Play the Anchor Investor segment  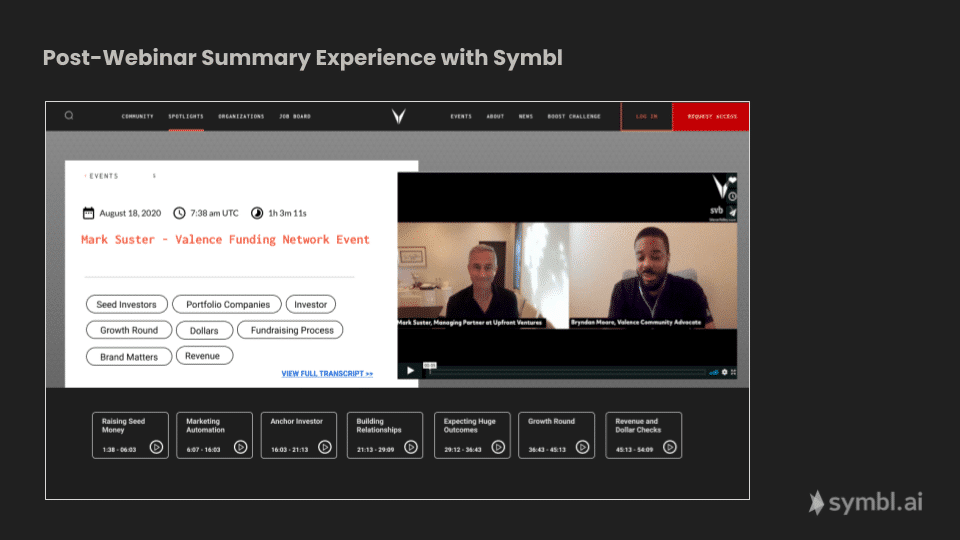point(325,447)
